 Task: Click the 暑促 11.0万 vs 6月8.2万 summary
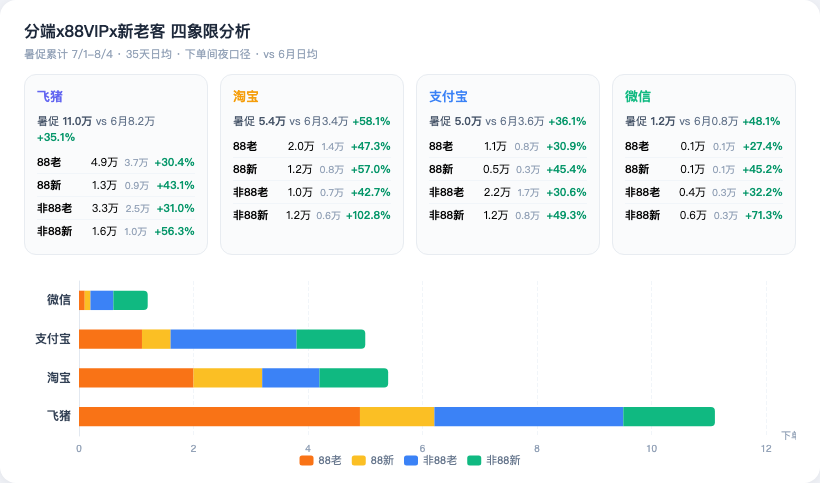[x=96, y=121]
